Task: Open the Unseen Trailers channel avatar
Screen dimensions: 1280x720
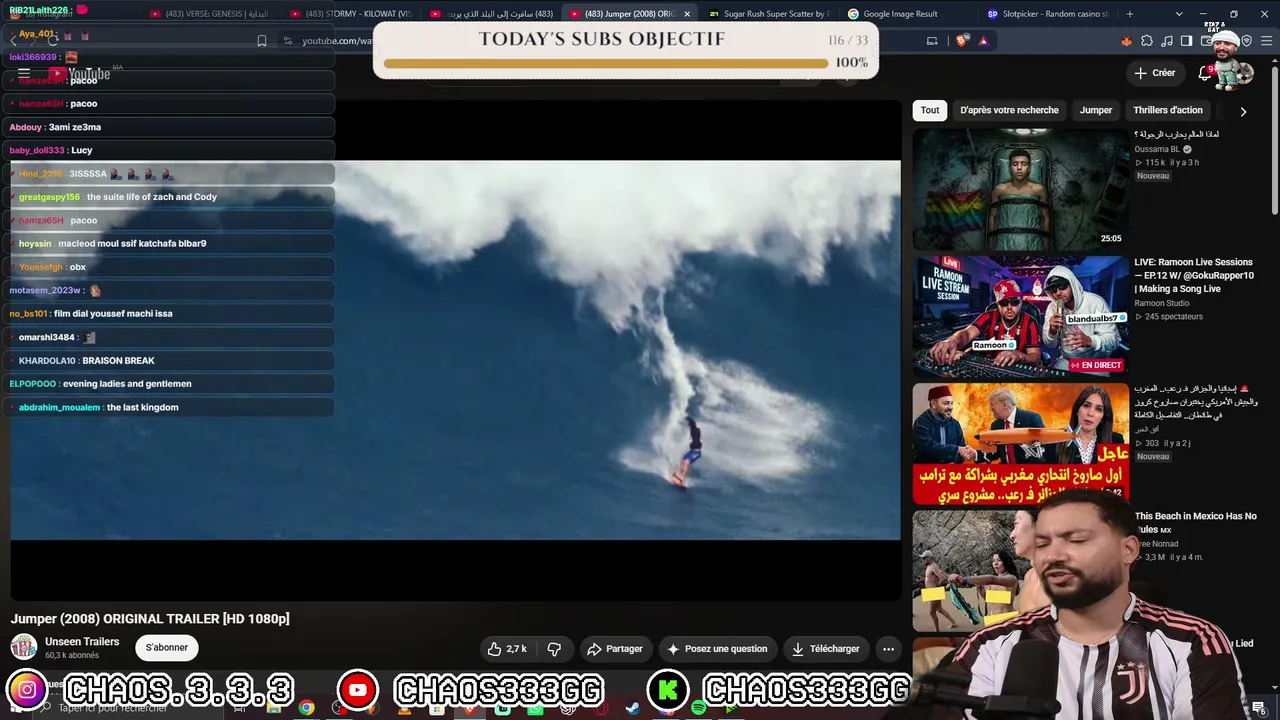Action: [24, 648]
